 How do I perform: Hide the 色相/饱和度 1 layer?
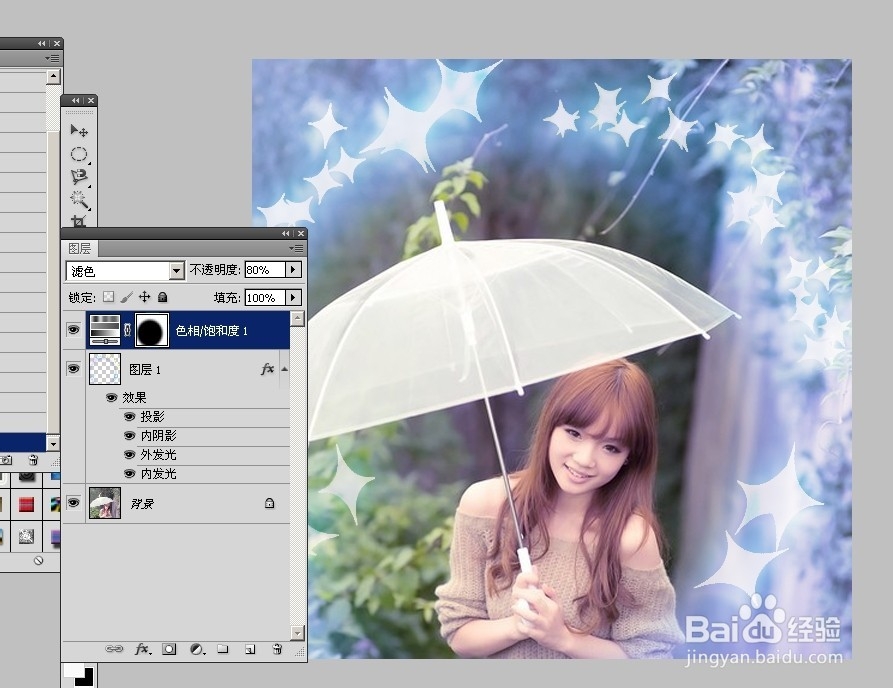click(x=73, y=329)
